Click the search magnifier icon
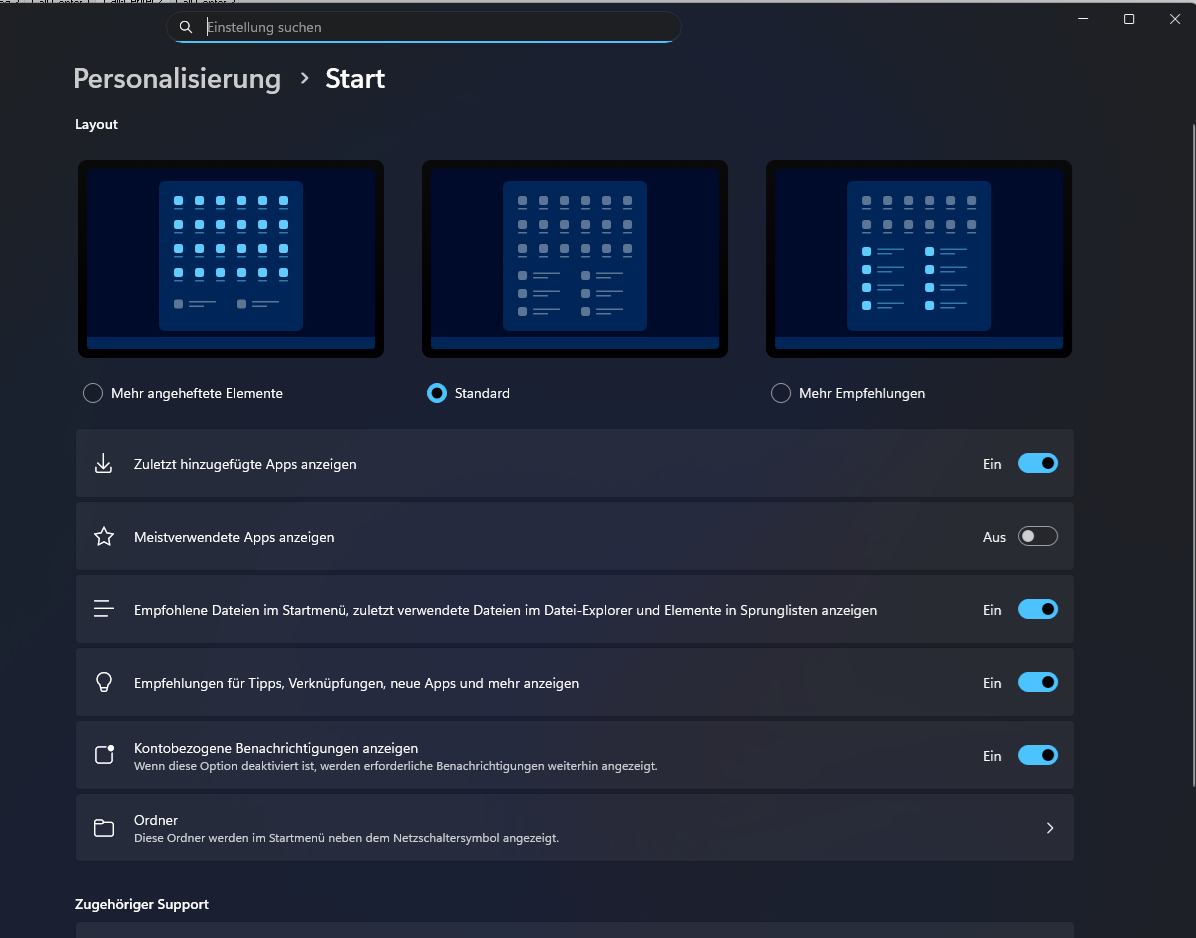Image resolution: width=1196 pixels, height=938 pixels. 185,27
